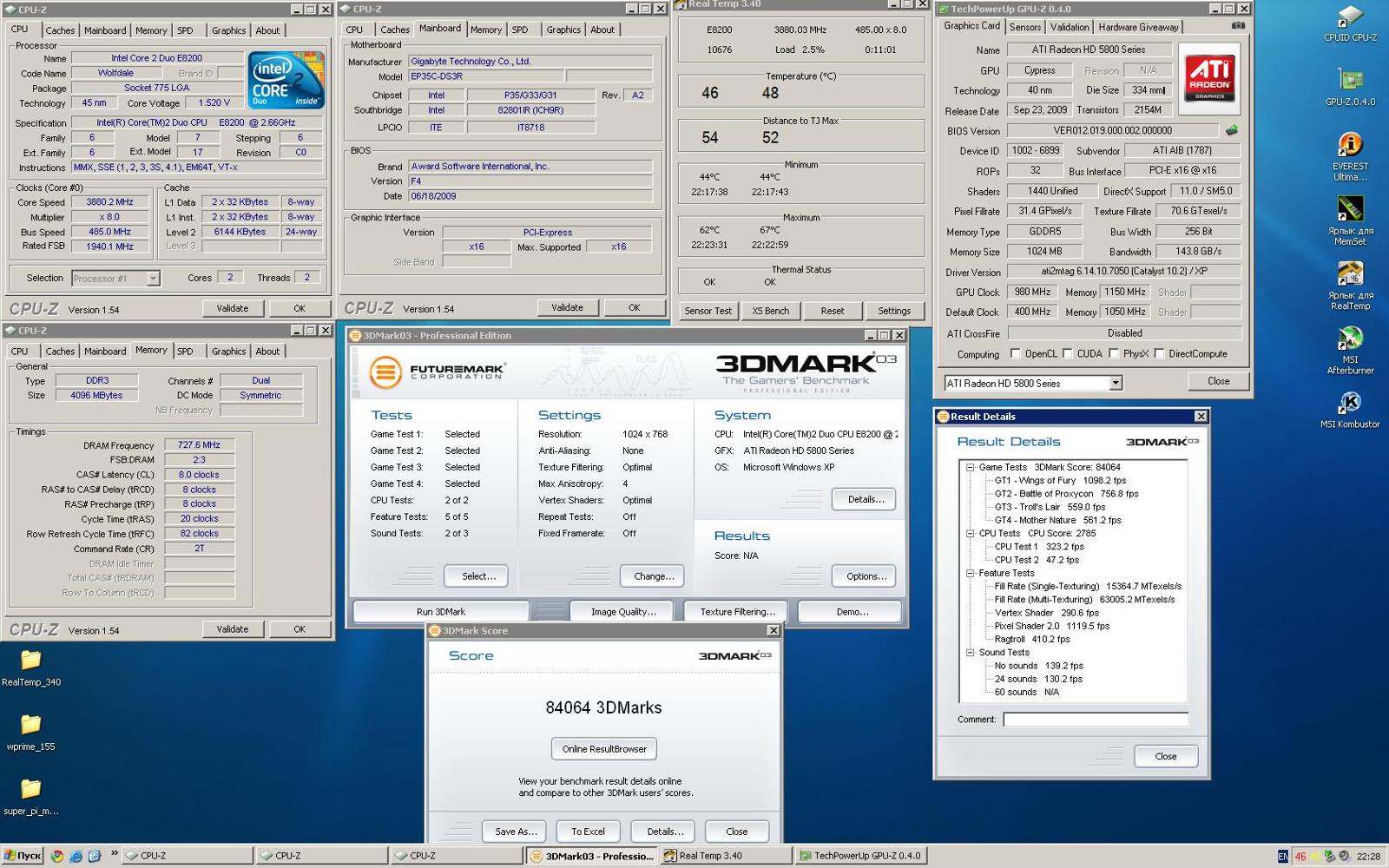
Task: Click the red 46 temperature tray icon
Action: [x=1300, y=856]
